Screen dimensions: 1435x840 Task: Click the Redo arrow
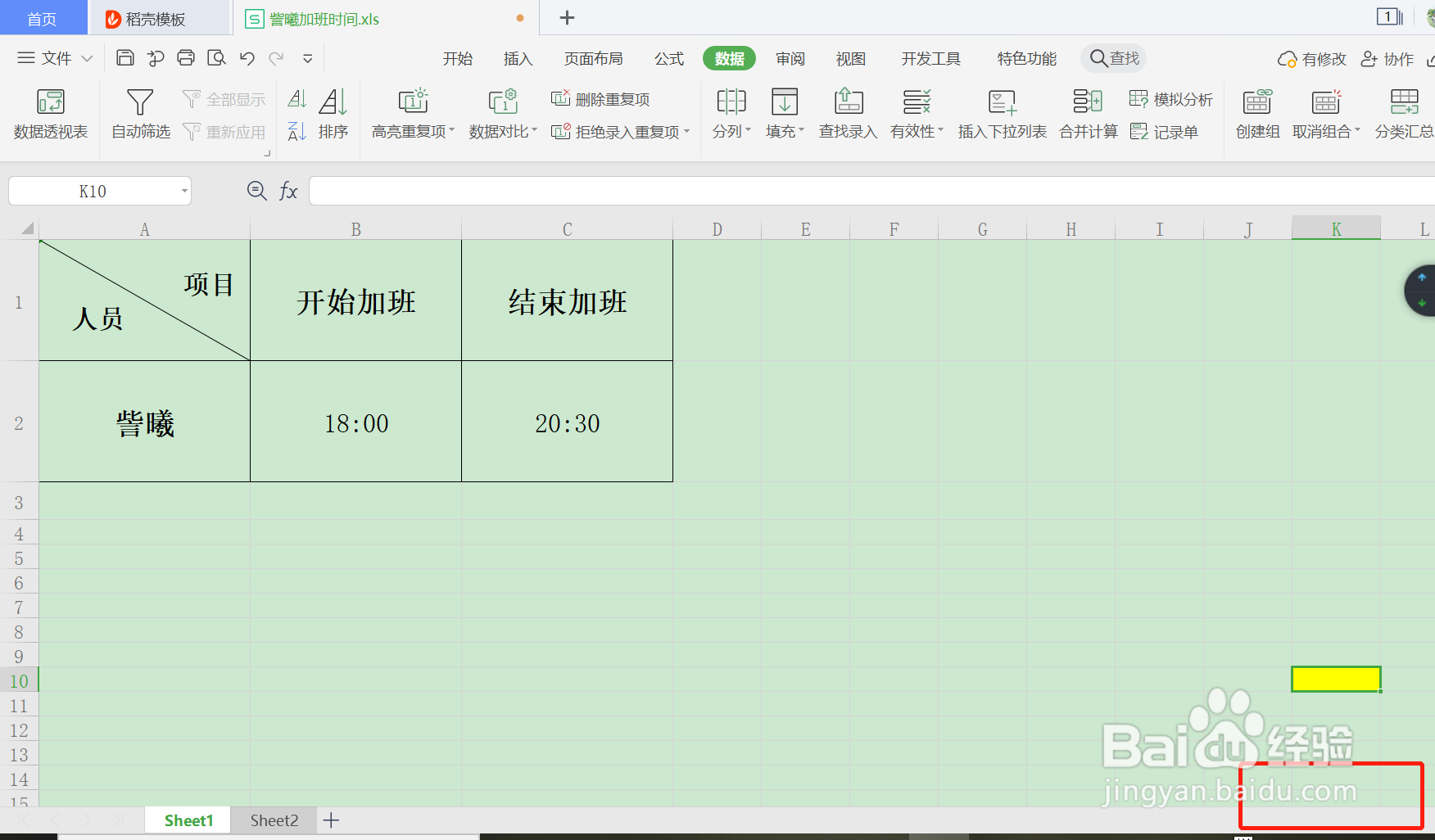click(277, 58)
